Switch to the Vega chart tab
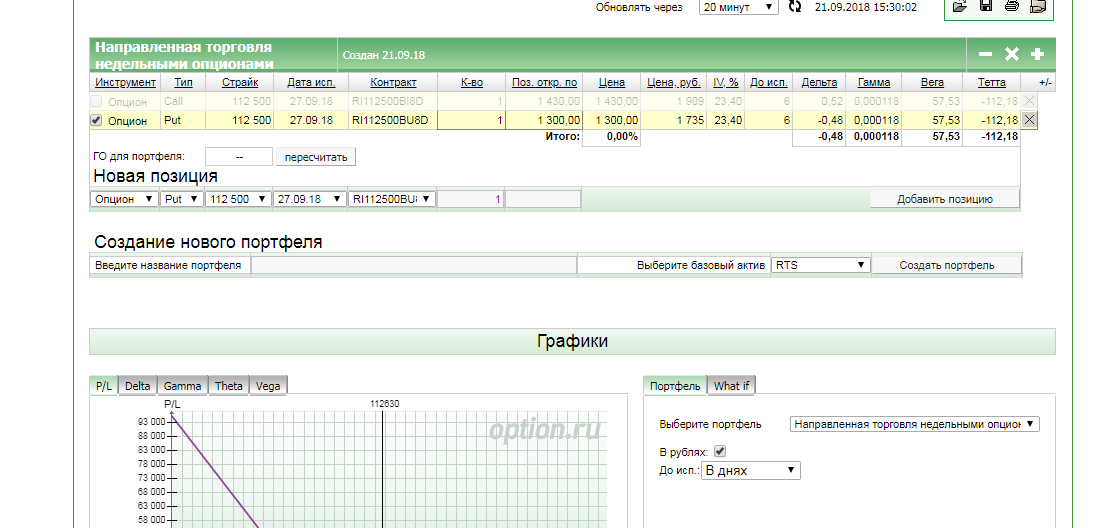The height and width of the screenshot is (528, 1114). [269, 386]
